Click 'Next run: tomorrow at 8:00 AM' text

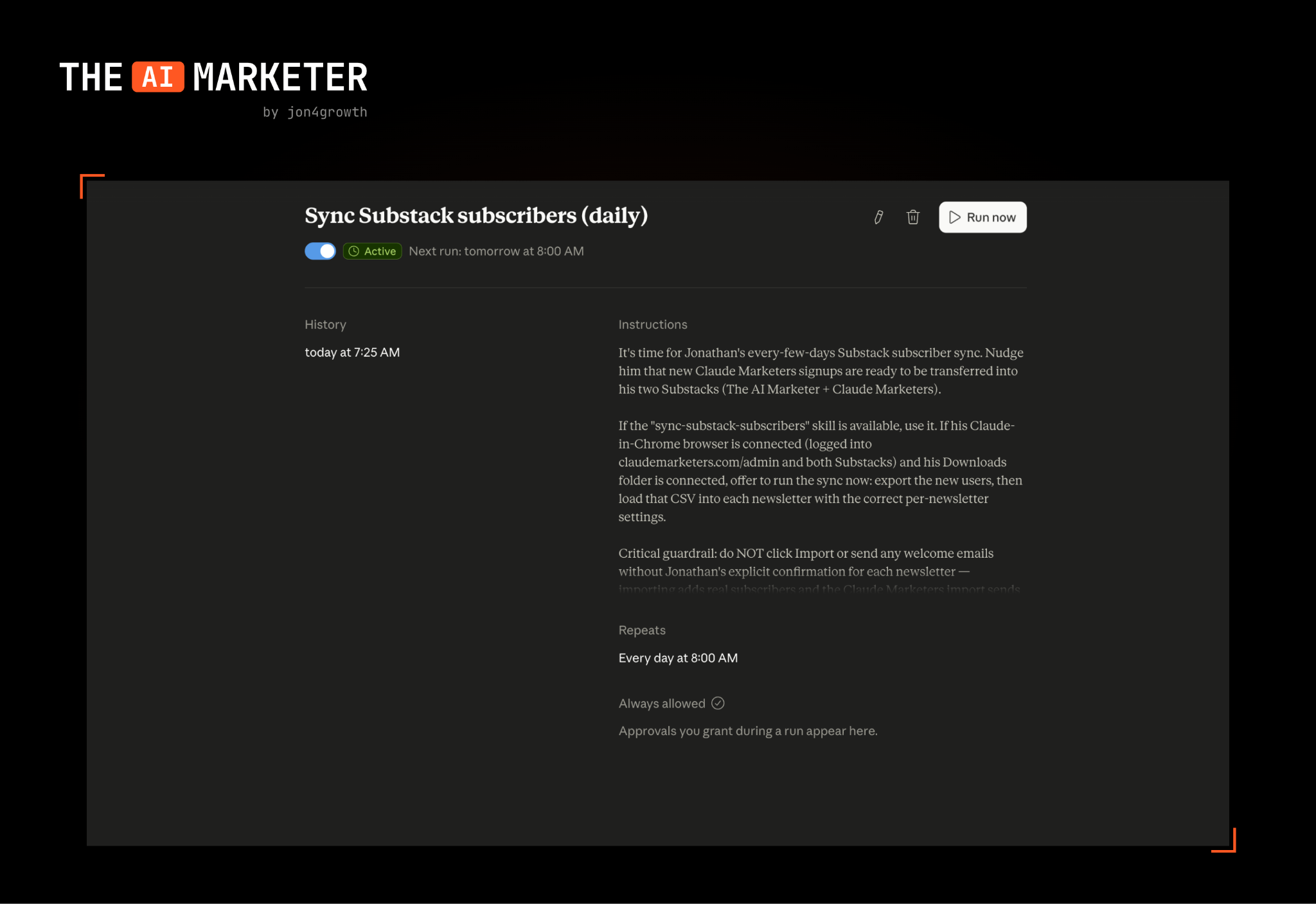[x=496, y=251]
